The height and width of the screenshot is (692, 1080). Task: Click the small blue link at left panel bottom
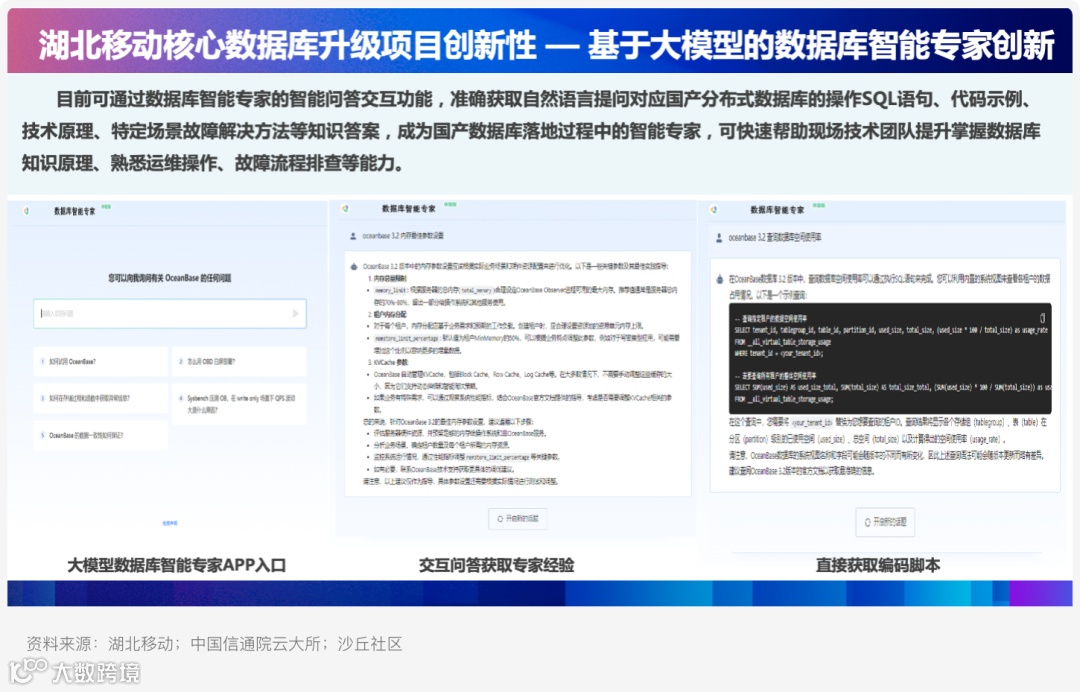170,523
